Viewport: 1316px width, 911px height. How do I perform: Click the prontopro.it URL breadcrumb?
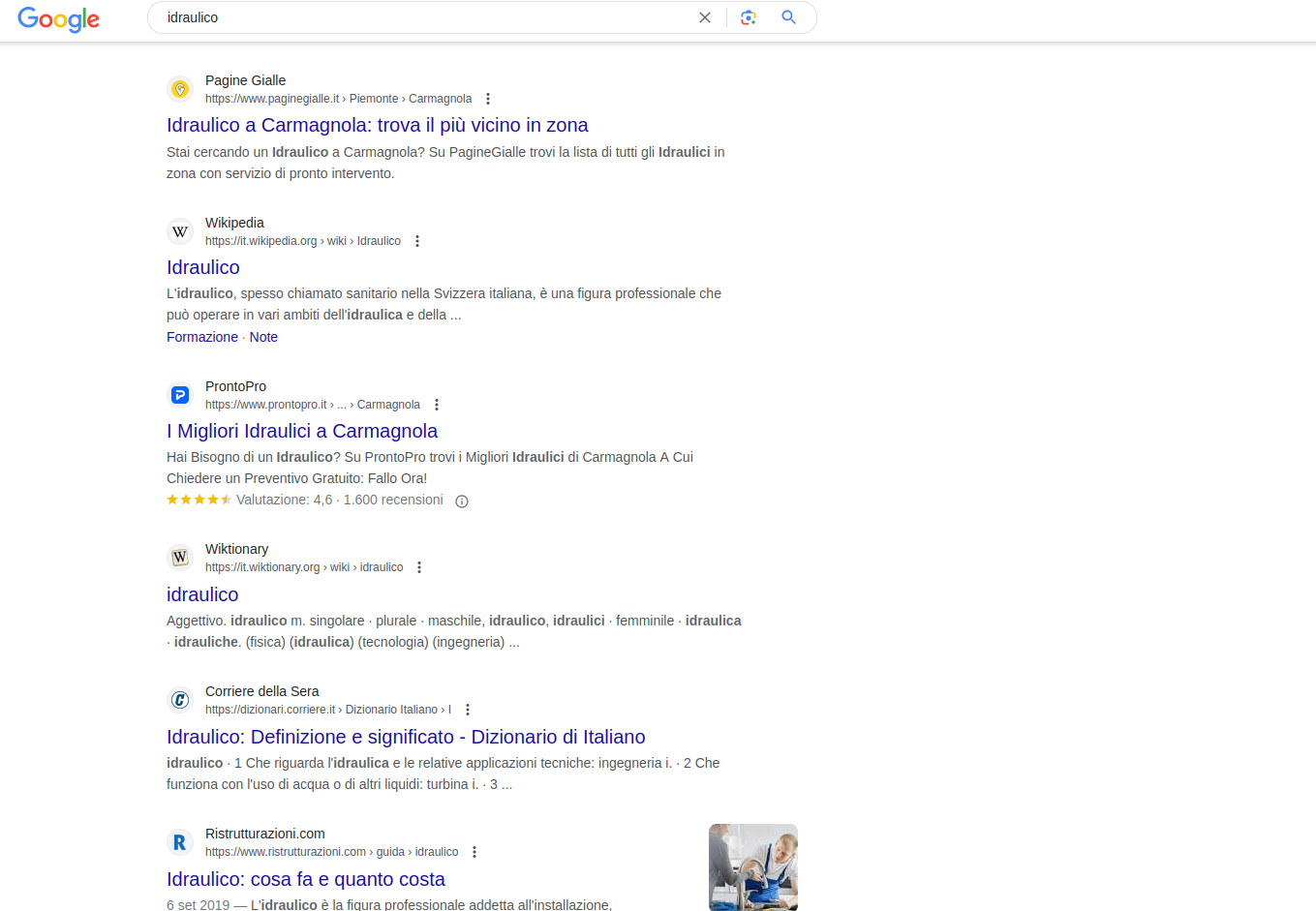313,405
